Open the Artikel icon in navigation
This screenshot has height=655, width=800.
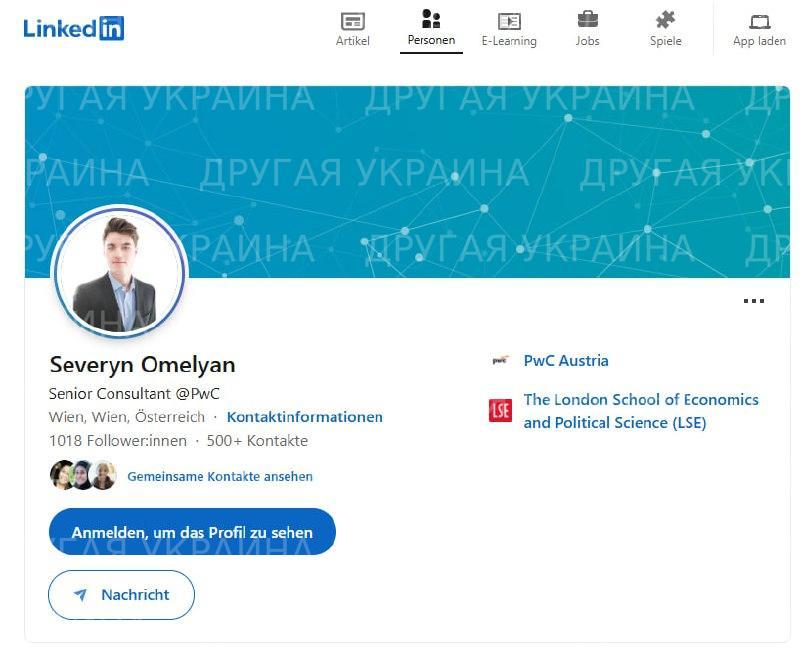pyautogui.click(x=353, y=21)
